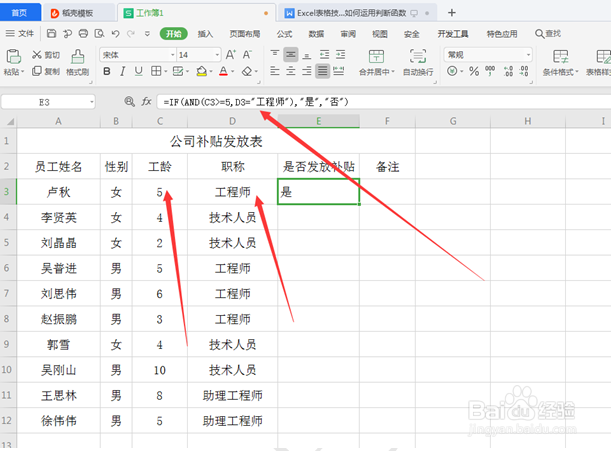Click inside the formula bar
This screenshot has height=451, width=611.
tap(383, 102)
